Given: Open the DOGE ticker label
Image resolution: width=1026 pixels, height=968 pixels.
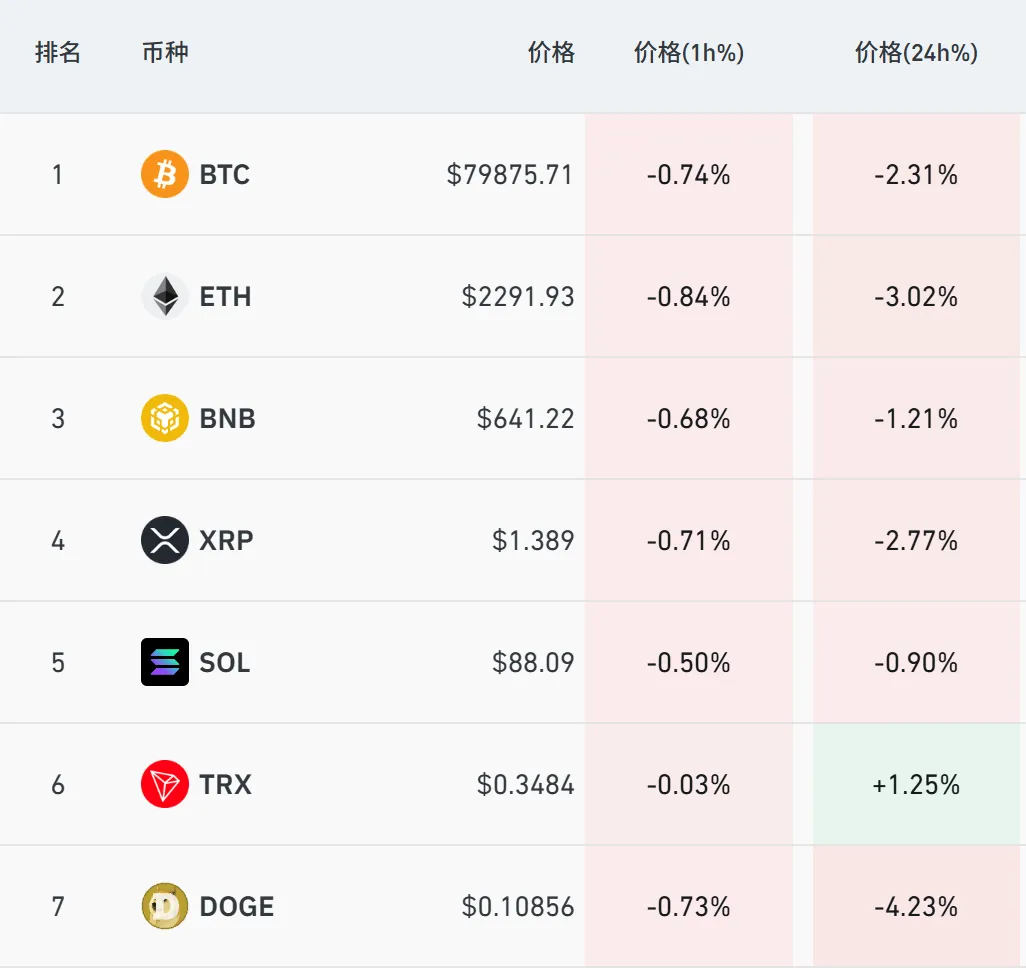Looking at the screenshot, I should 237,906.
